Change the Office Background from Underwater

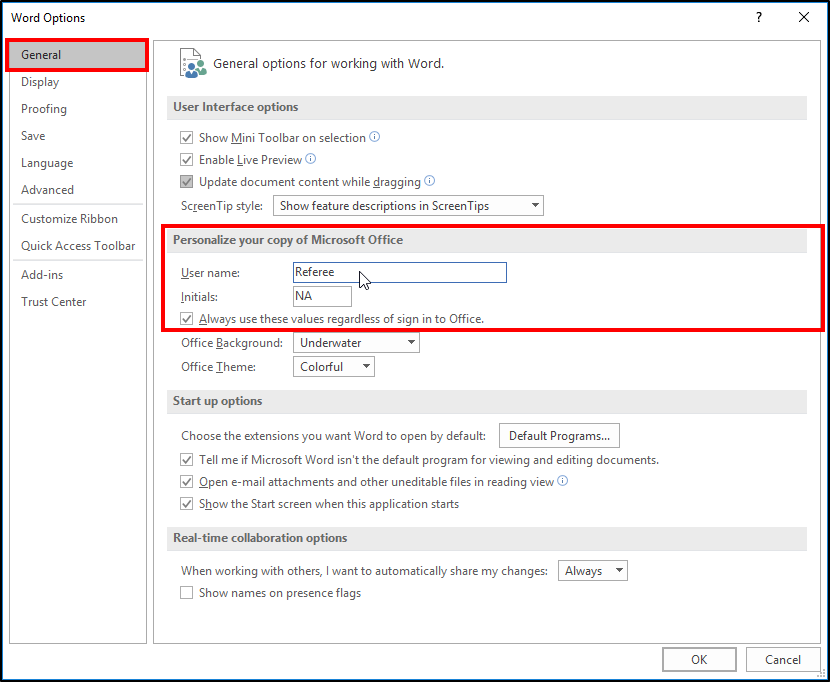[x=410, y=342]
